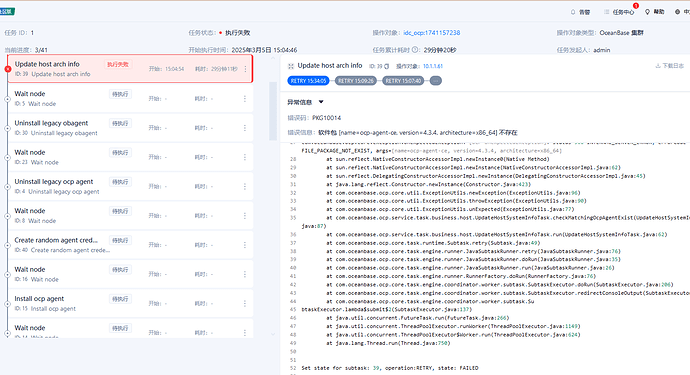Open the Task Center list icon
Screen dimensions: 690x375
(607, 12)
